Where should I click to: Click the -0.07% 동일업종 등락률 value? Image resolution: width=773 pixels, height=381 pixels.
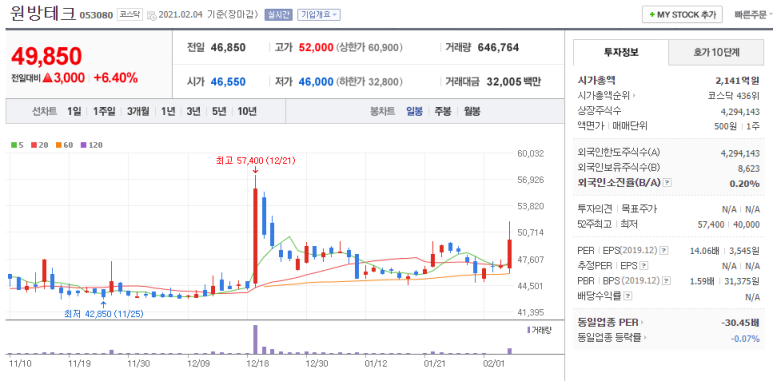pyautogui.click(x=745, y=338)
